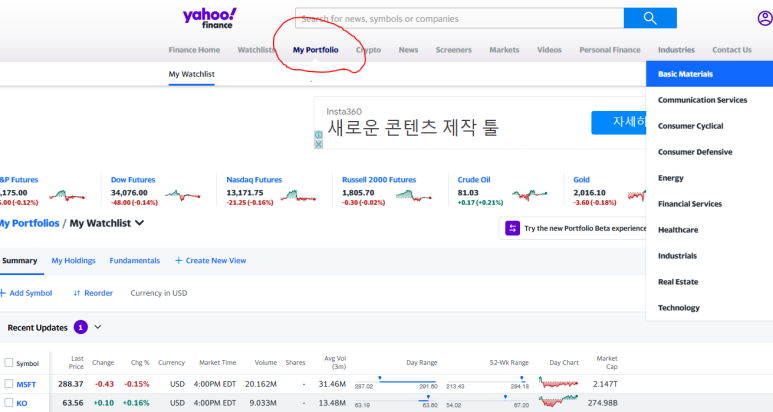Open MSFT day chart sparkline

(x=558, y=382)
